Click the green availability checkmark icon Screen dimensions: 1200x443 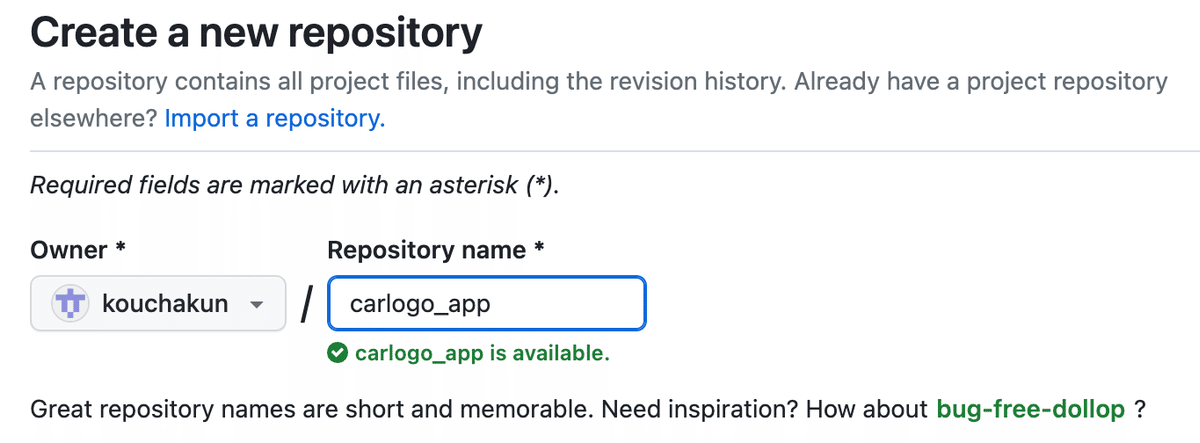pyautogui.click(x=338, y=352)
